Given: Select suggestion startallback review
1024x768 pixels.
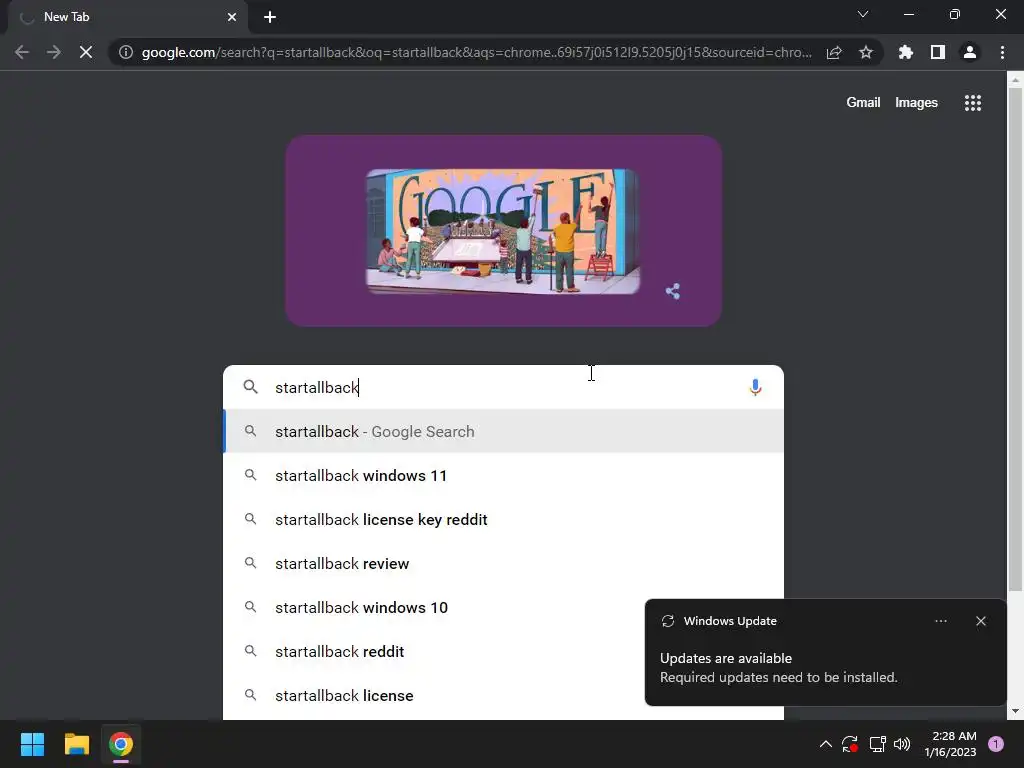Looking at the screenshot, I should 503,564.
